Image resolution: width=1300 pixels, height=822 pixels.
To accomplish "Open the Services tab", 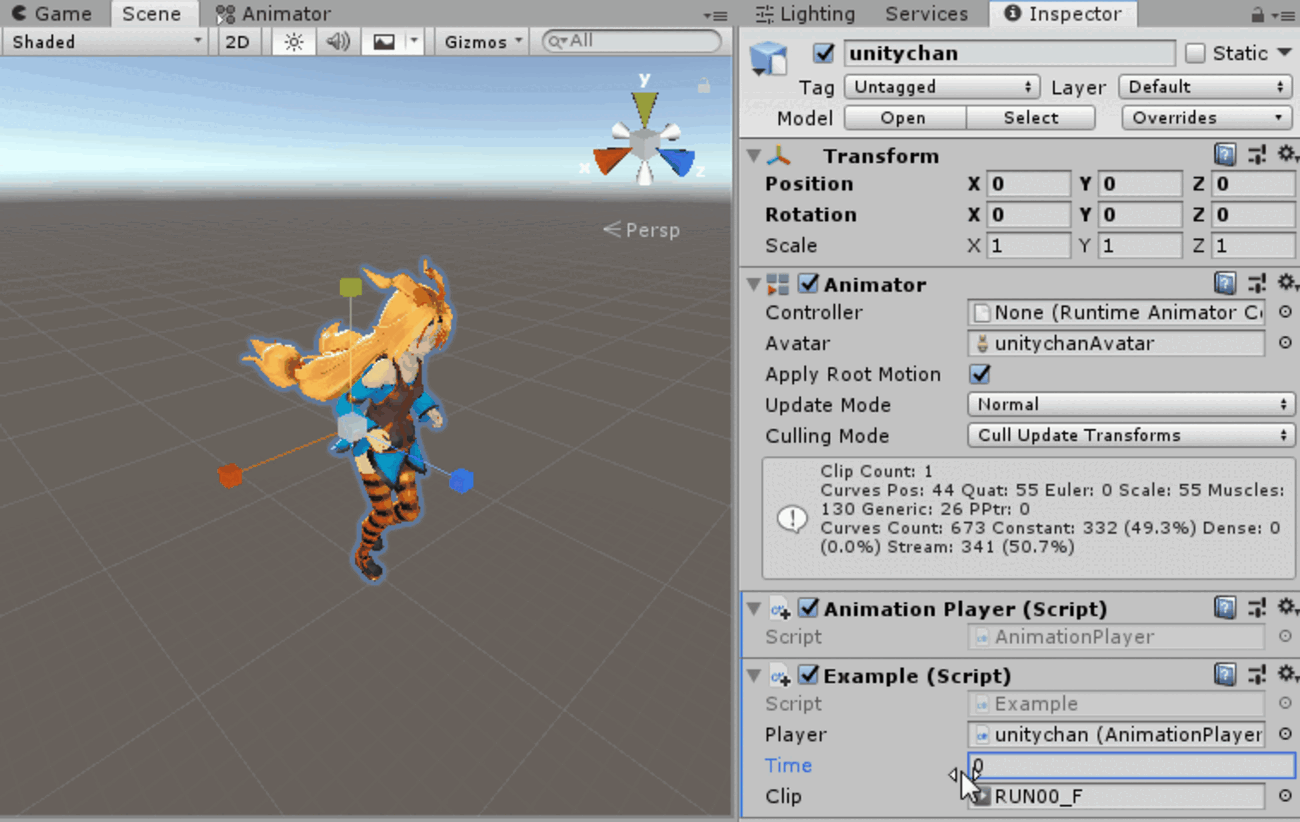I will pyautogui.click(x=927, y=14).
